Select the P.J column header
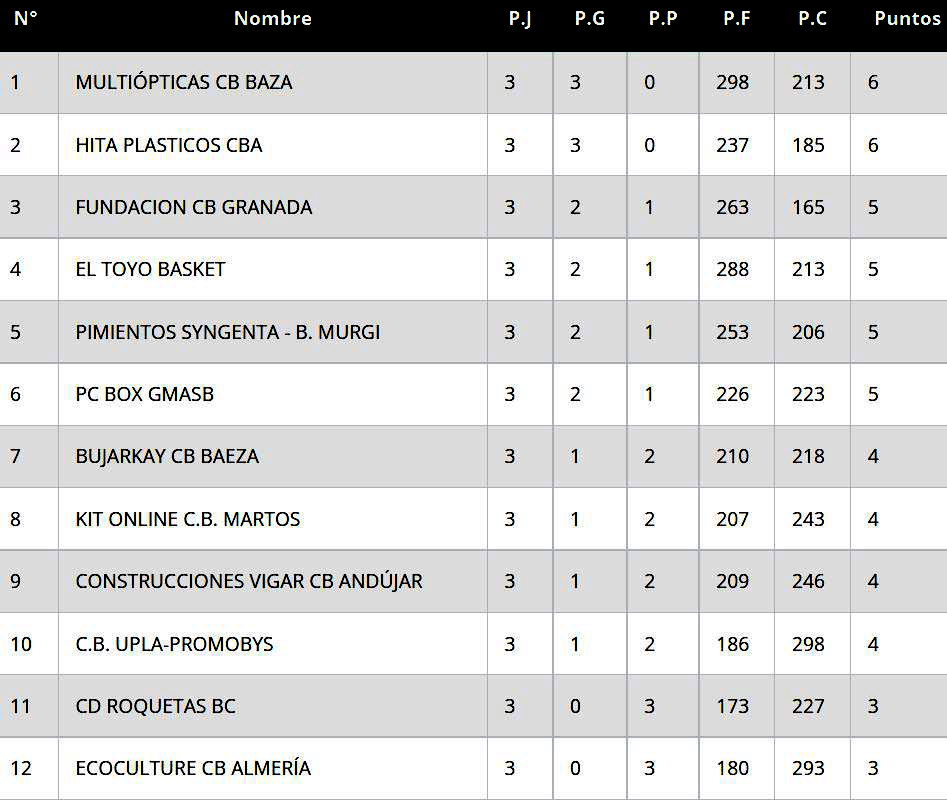 tap(519, 19)
